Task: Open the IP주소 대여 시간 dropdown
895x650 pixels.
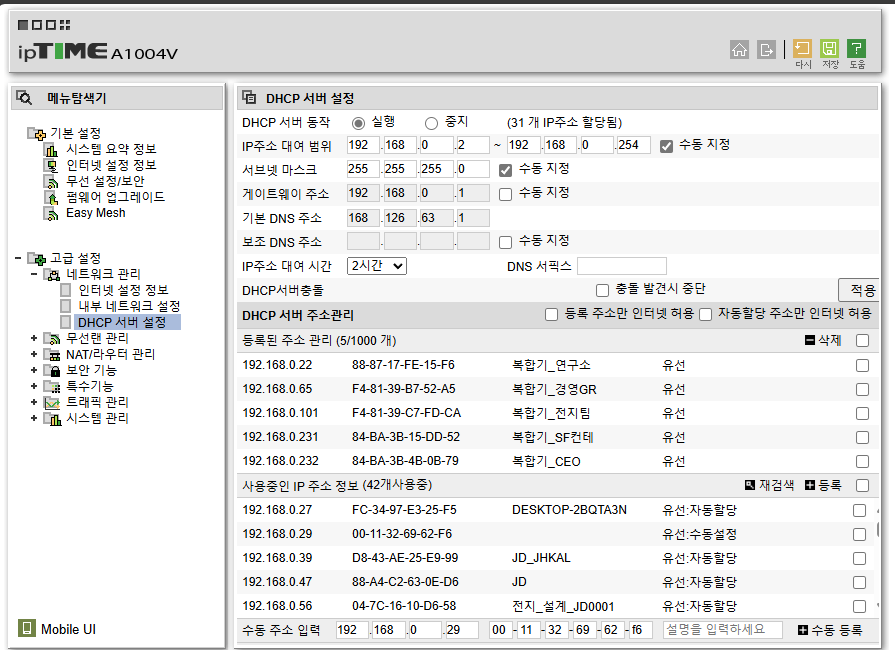Action: coord(377,266)
